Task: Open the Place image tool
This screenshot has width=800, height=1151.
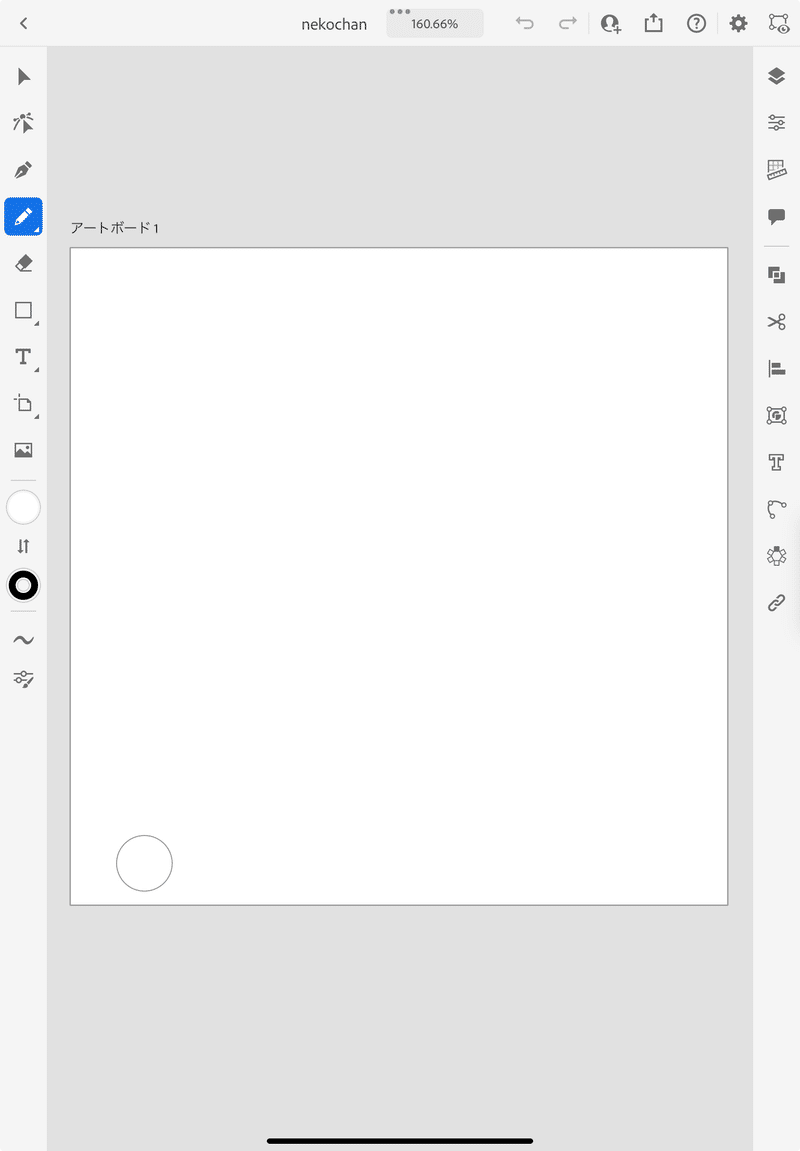Action: 23,450
